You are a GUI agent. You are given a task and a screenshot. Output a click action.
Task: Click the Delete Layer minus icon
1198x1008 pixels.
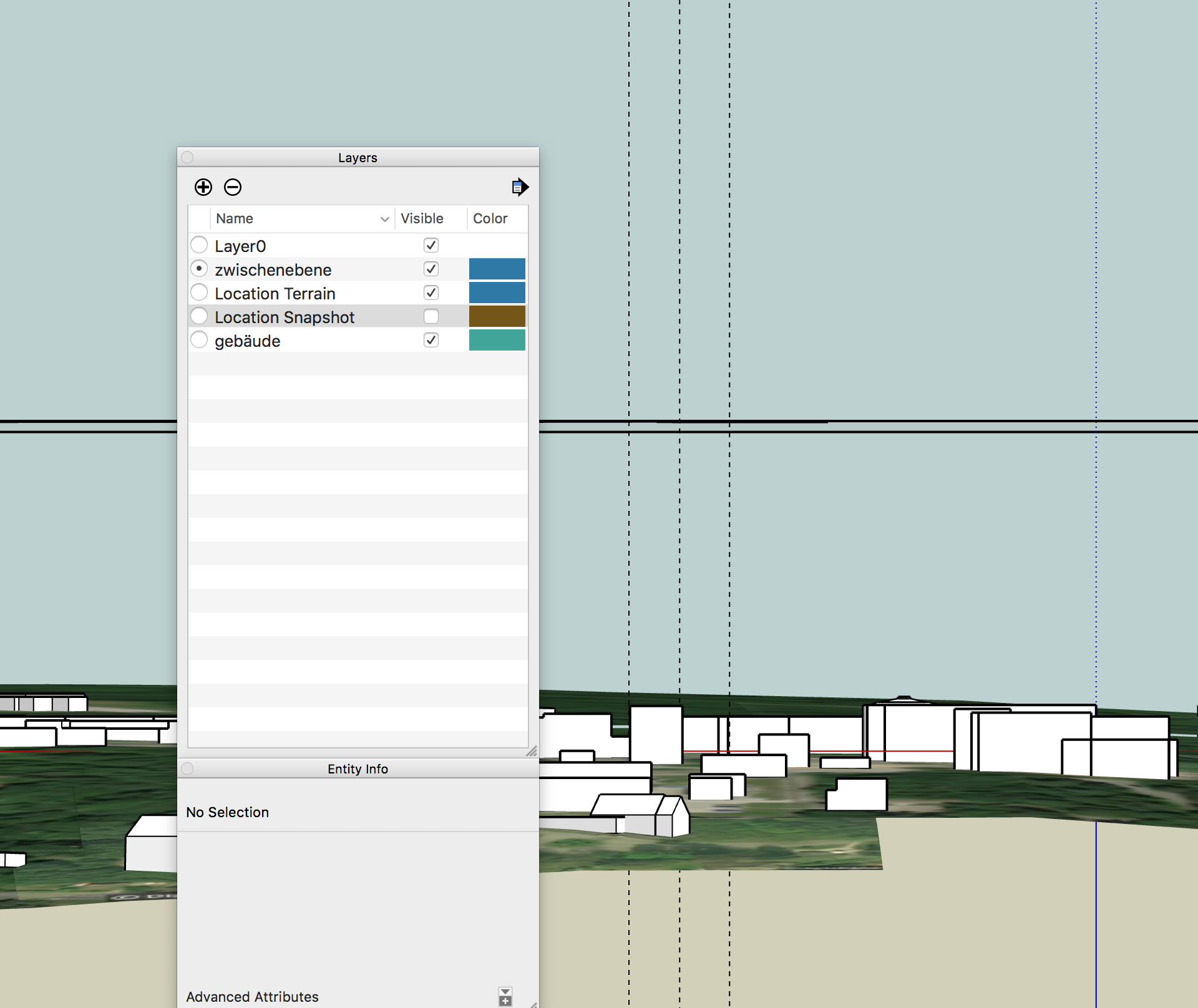coord(233,187)
